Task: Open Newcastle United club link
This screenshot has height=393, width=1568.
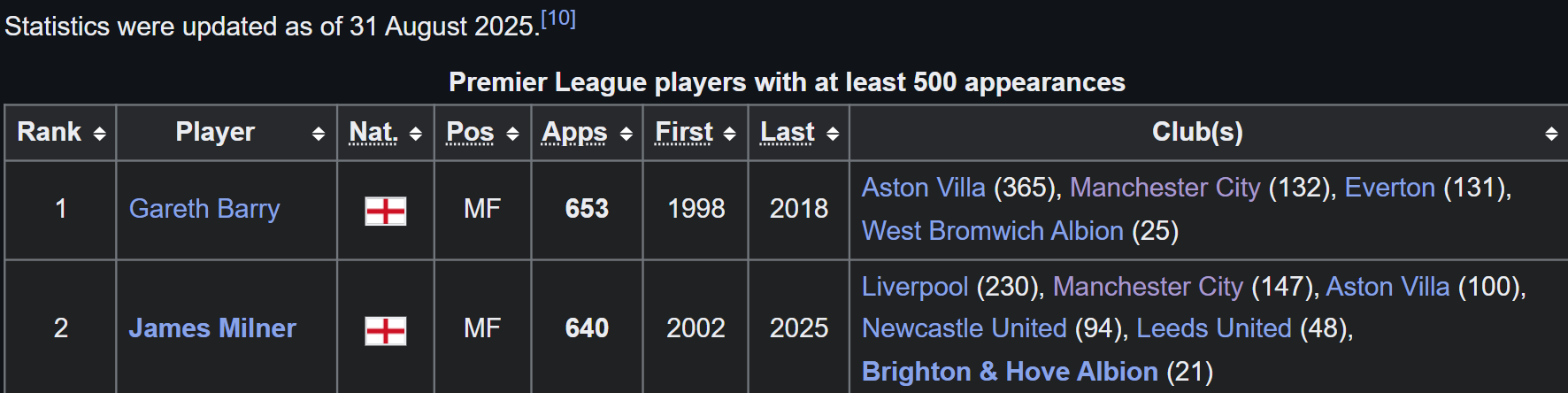Action: point(965,328)
